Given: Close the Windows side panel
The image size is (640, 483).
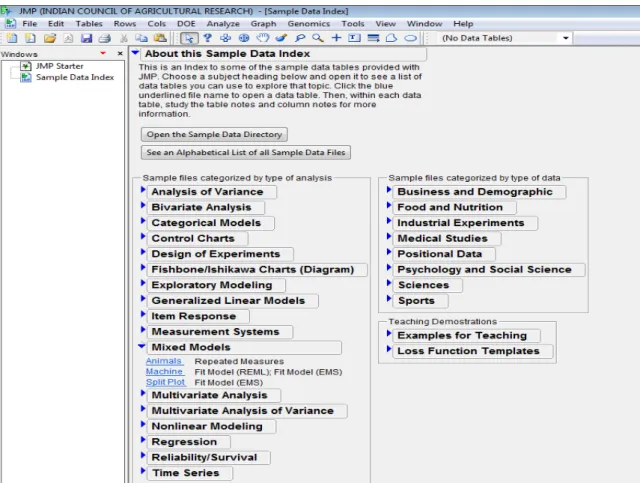Looking at the screenshot, I should coord(120,53).
